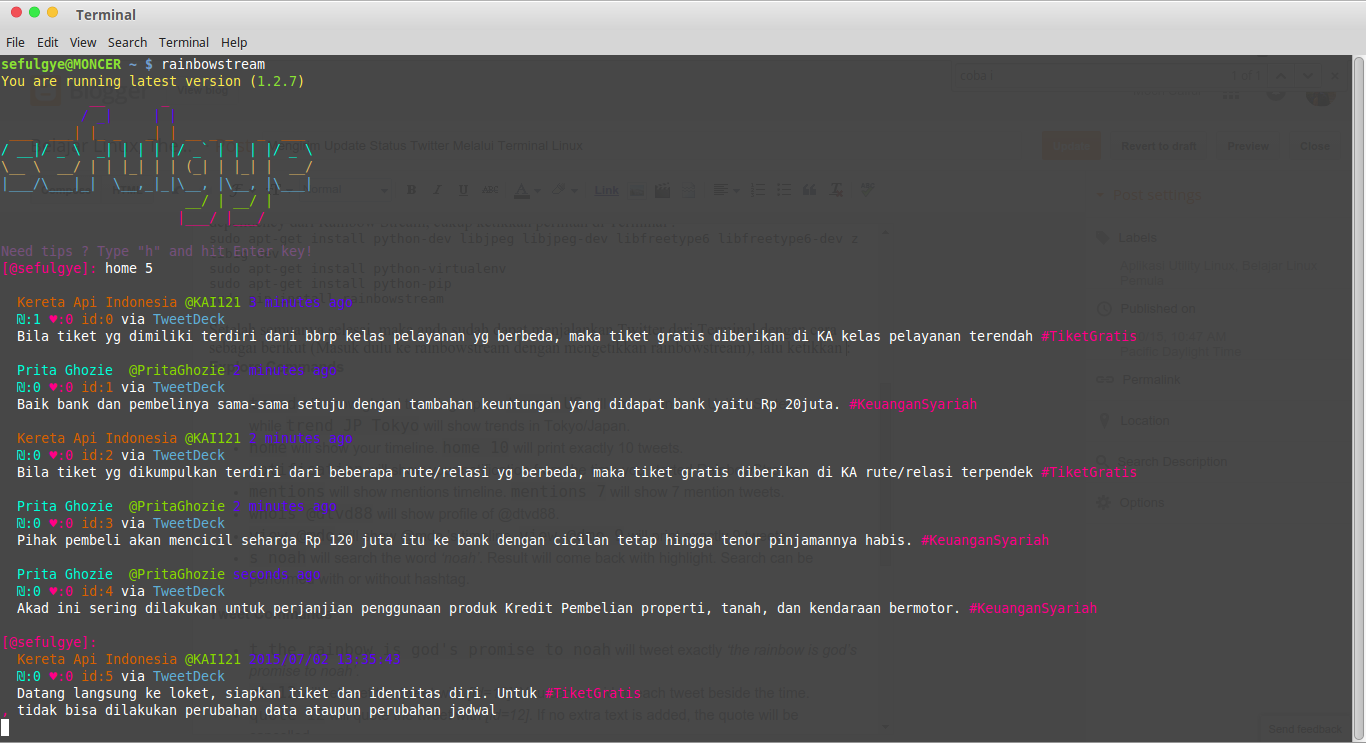Screen dimensions: 1366x743
Task: Open the Link tool in the formatting toolbar
Action: point(606,189)
